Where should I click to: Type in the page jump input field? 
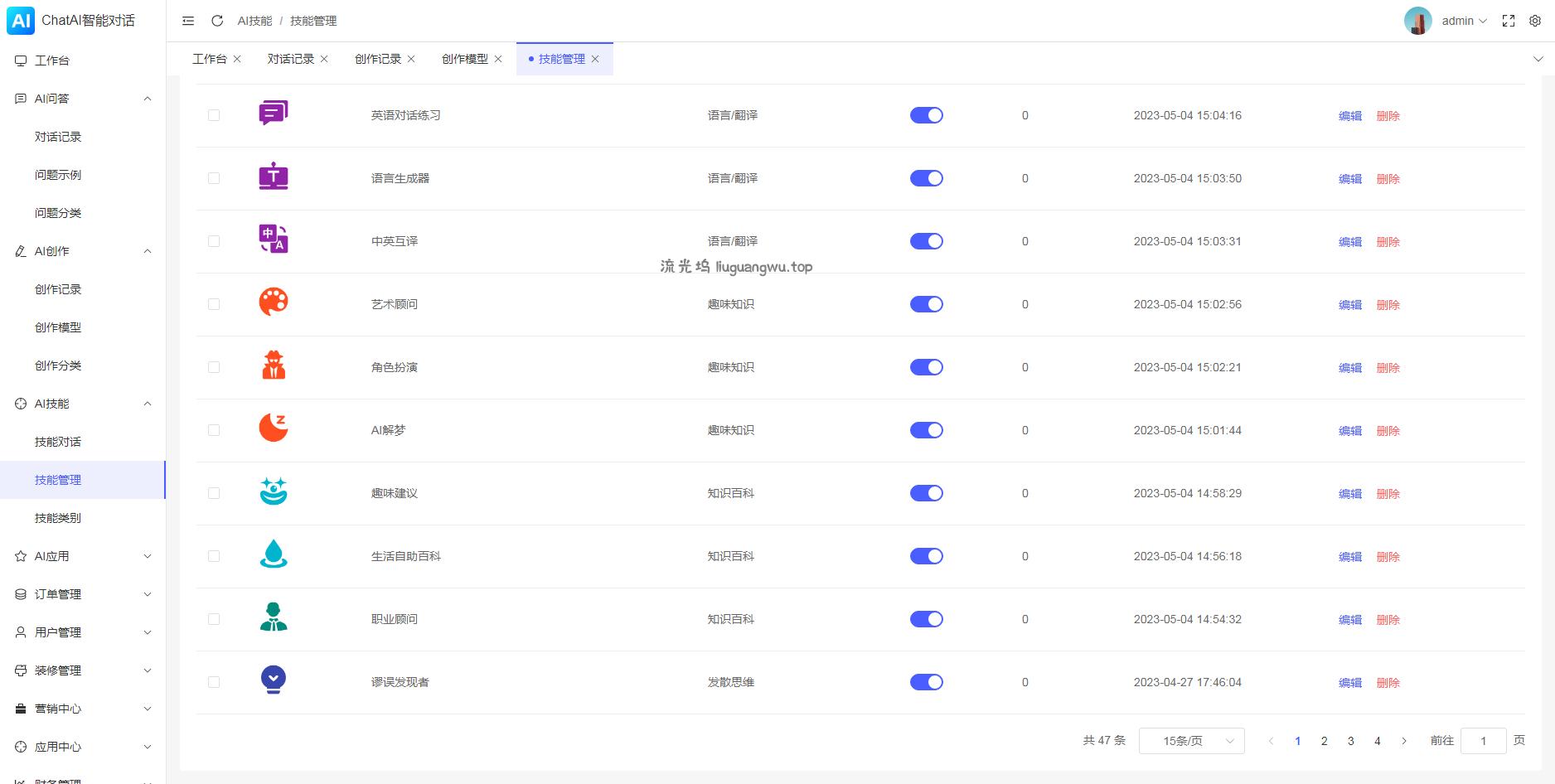[x=1483, y=741]
